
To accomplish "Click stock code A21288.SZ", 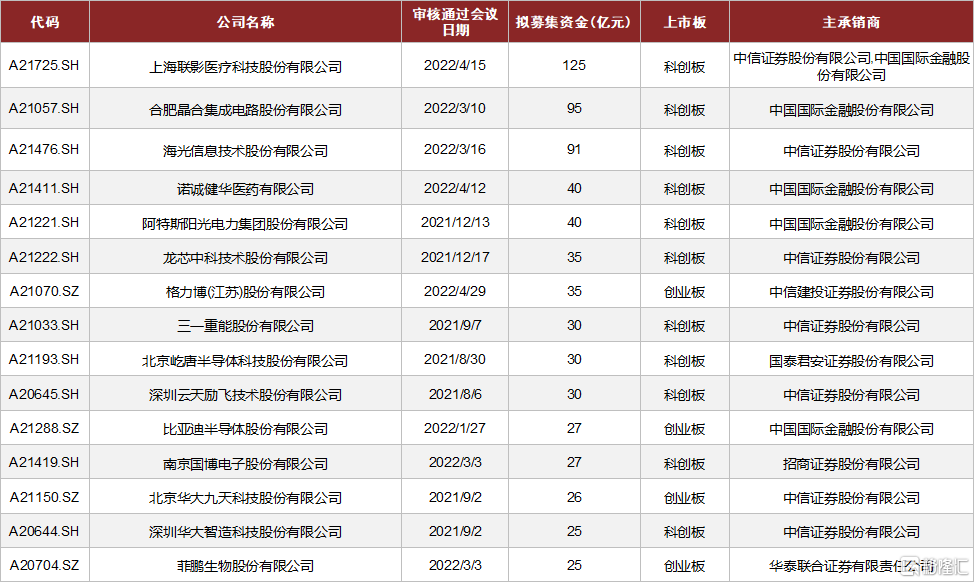I will (44, 428).
